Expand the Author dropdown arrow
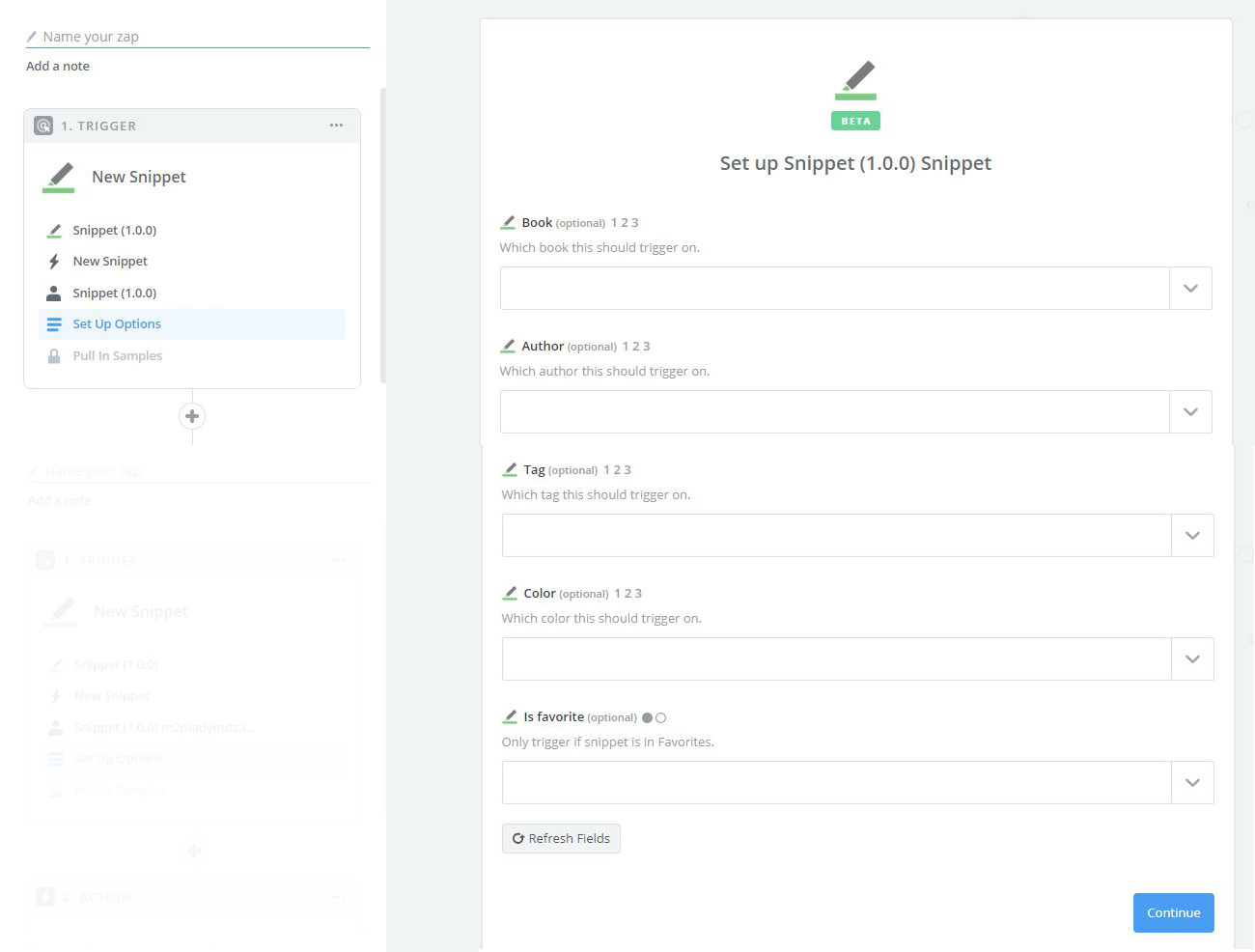Viewport: 1255px width, 952px height. [1190, 412]
